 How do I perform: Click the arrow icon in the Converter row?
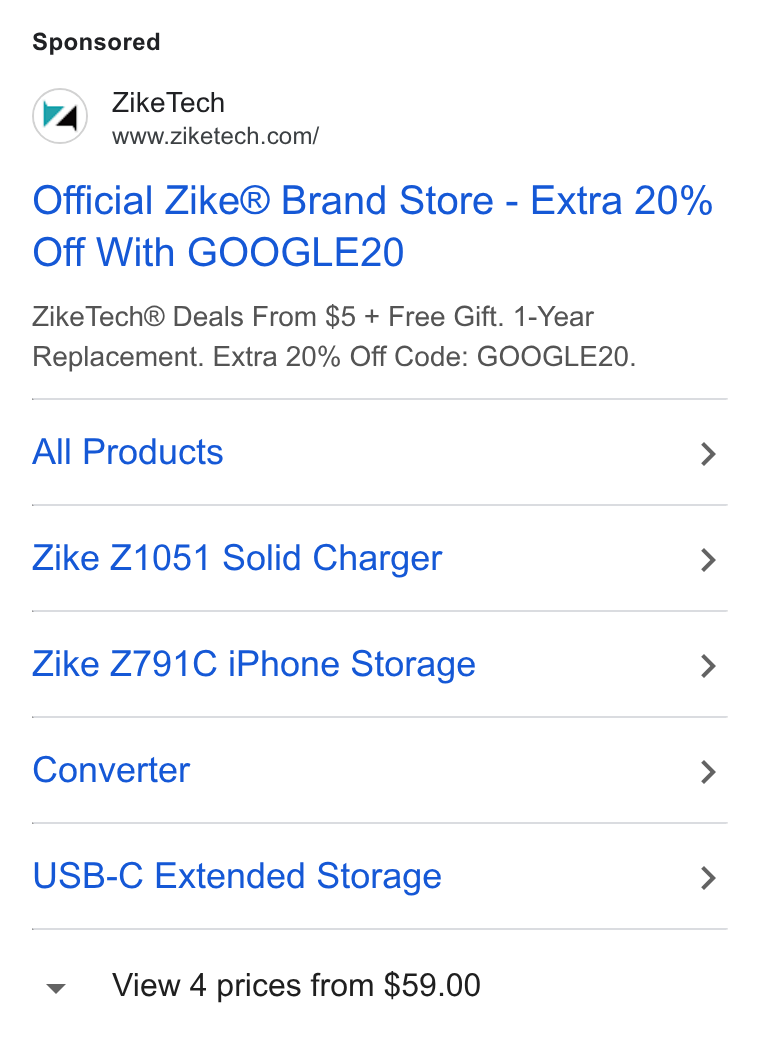point(708,772)
